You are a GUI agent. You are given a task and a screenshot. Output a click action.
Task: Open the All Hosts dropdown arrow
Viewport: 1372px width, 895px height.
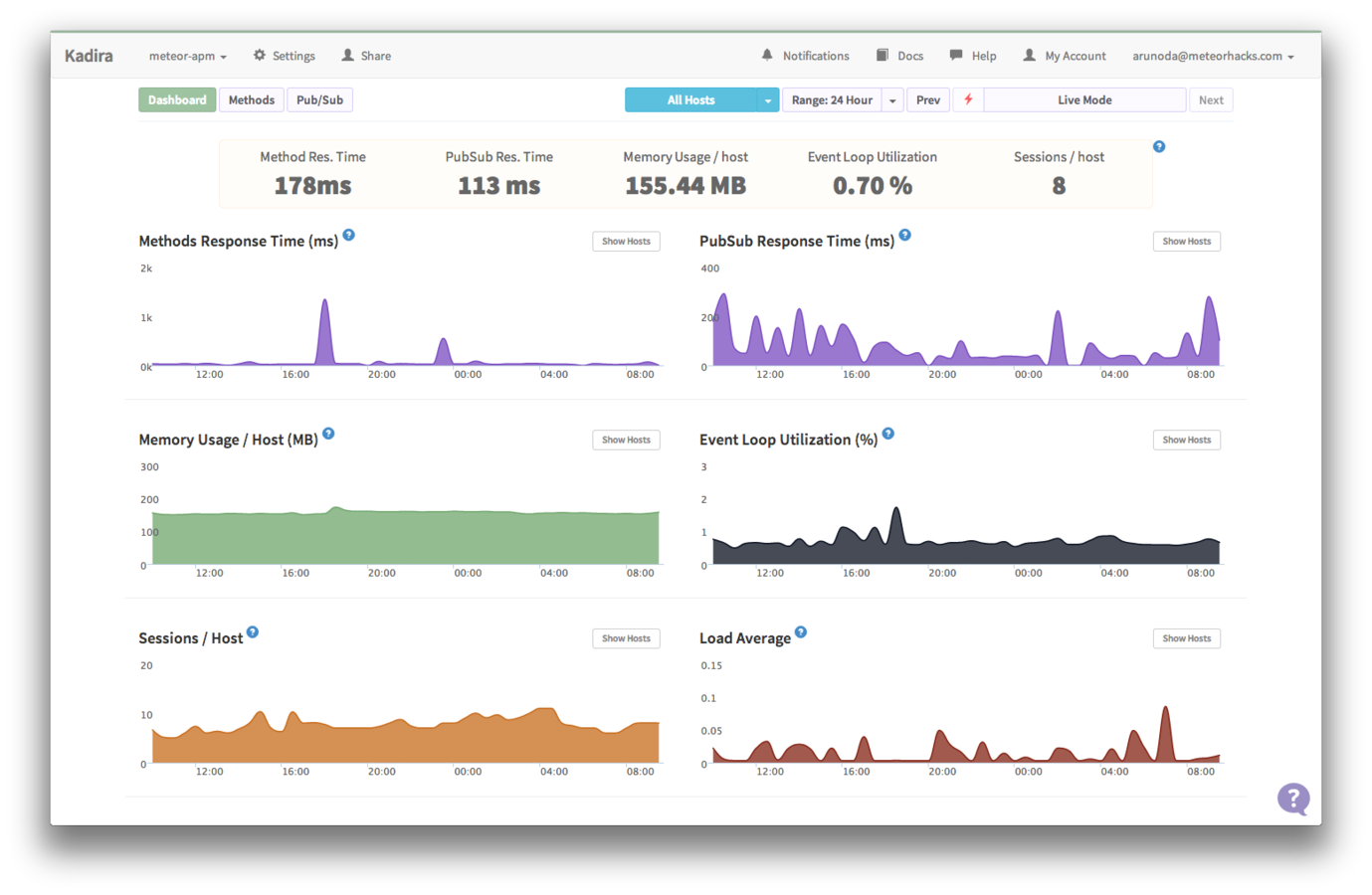pos(768,99)
